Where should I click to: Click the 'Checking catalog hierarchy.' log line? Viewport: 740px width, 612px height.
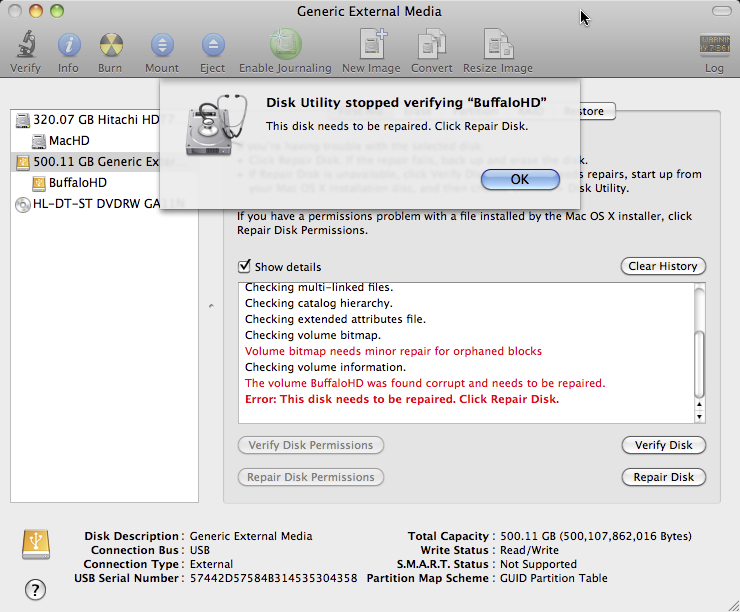click(x=319, y=303)
